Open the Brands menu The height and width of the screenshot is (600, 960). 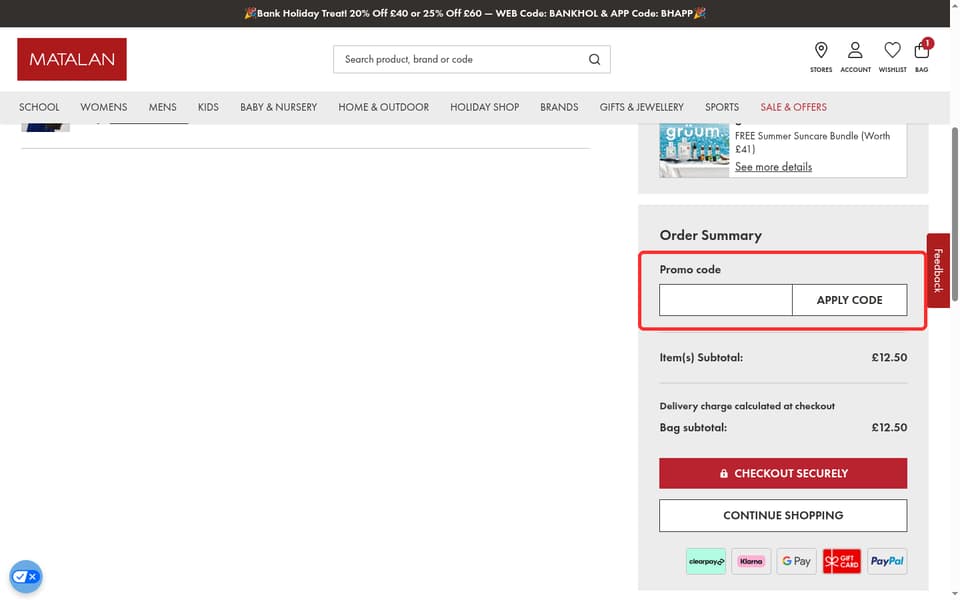(x=559, y=107)
